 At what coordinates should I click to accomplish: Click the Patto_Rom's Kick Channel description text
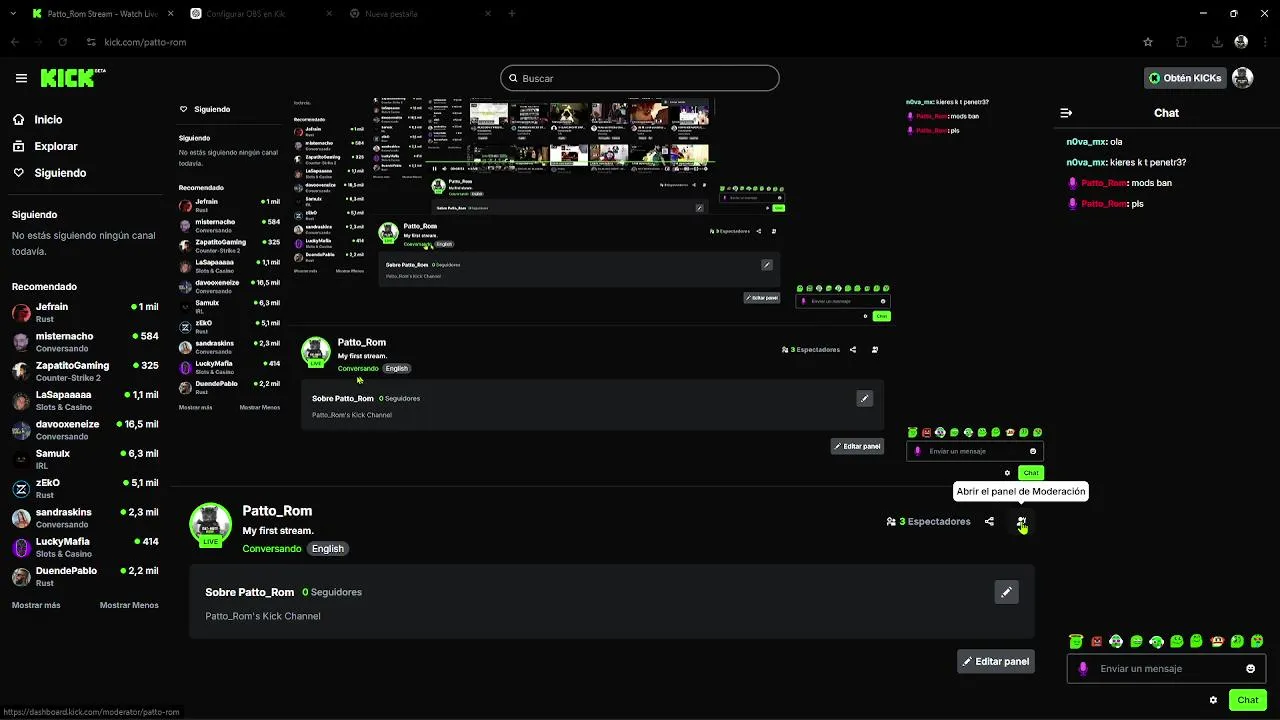pos(263,616)
